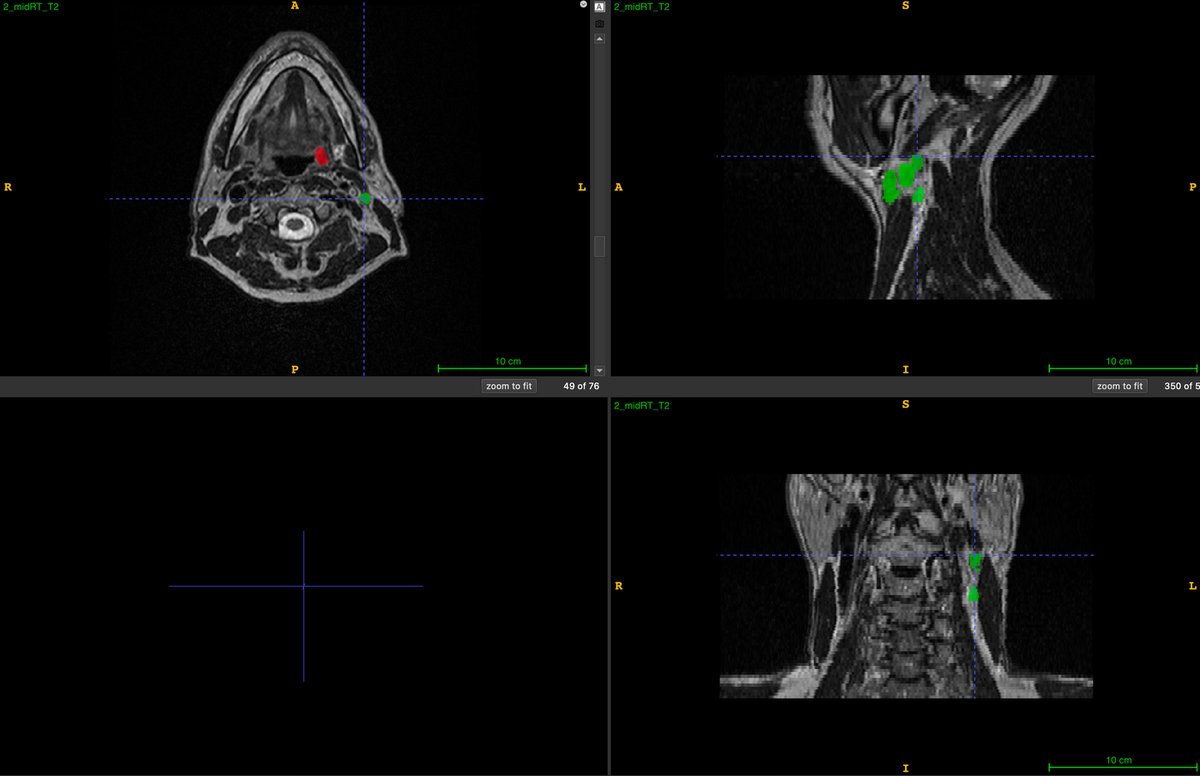
Task: Click the 'A' anterior marker atop the axial view
Action: 294,6
